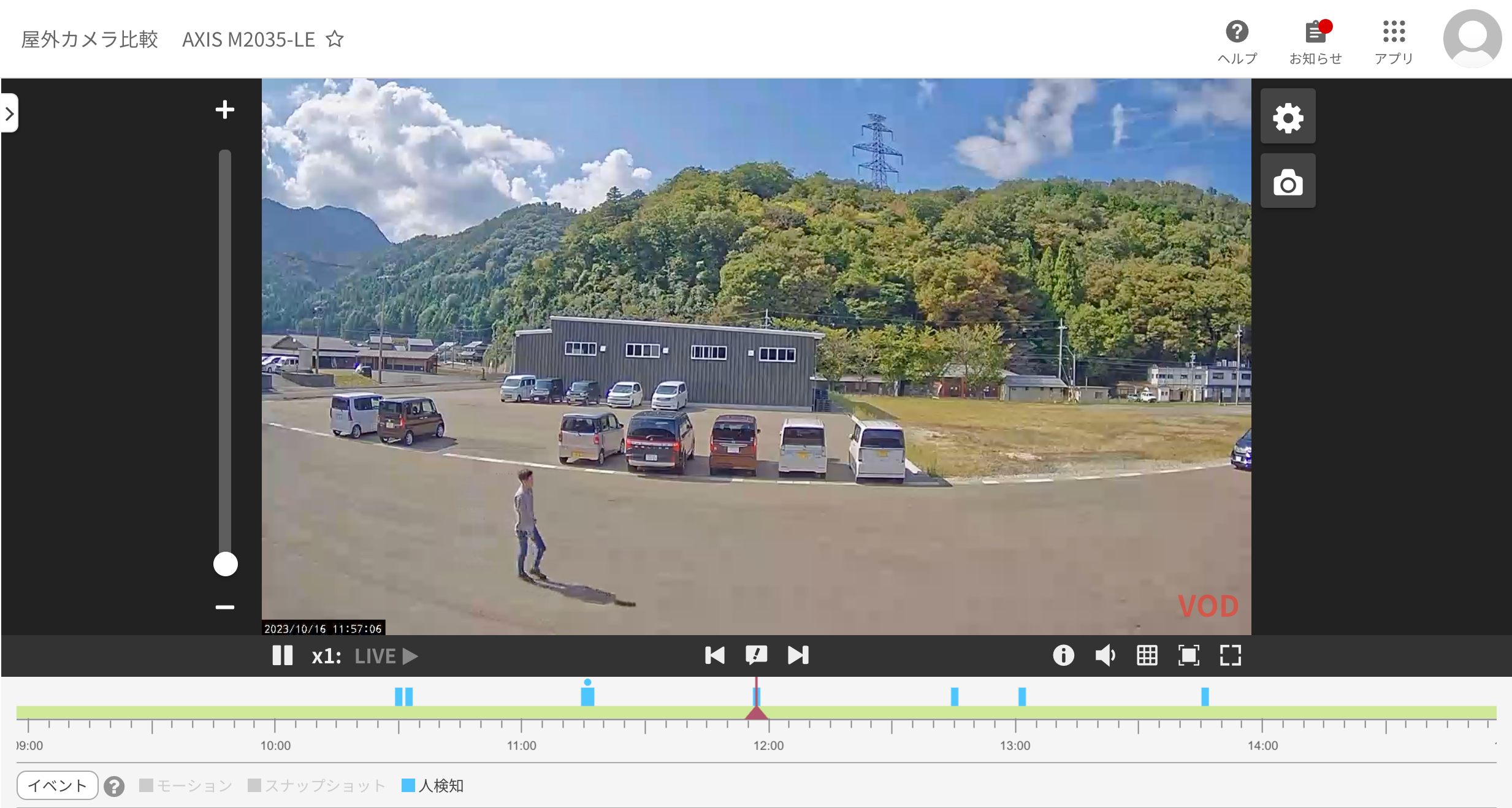Open grid view layout icon
Image resolution: width=1512 pixels, height=808 pixels.
click(x=1147, y=655)
